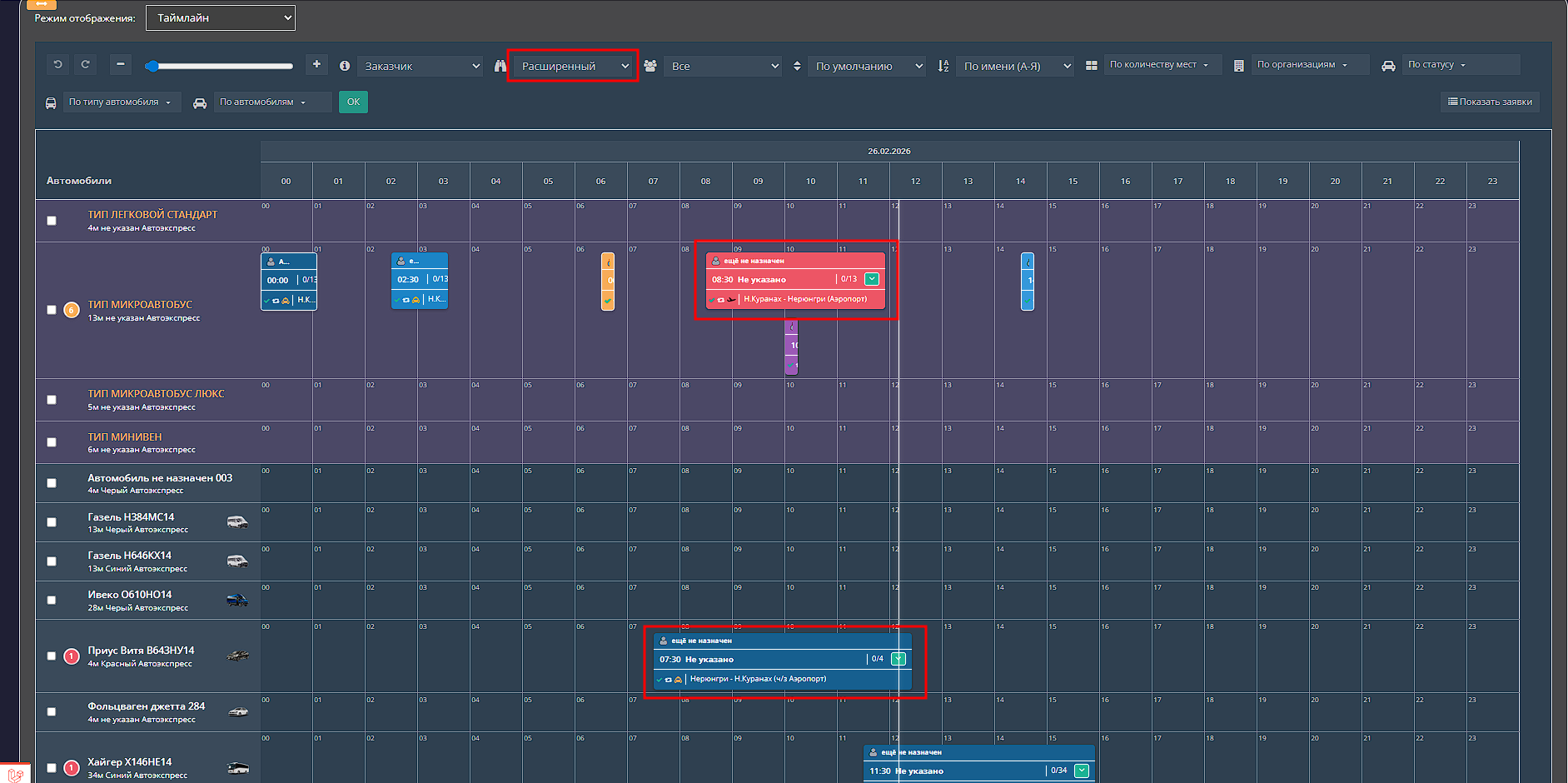The height and width of the screenshot is (783, 1568).
Task: Click the A-Z sort icon
Action: (943, 66)
